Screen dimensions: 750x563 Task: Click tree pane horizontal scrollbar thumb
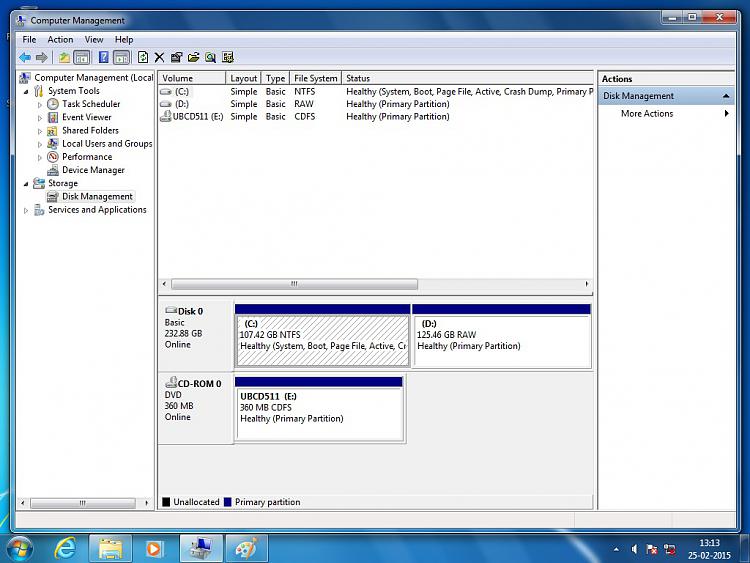click(x=83, y=503)
